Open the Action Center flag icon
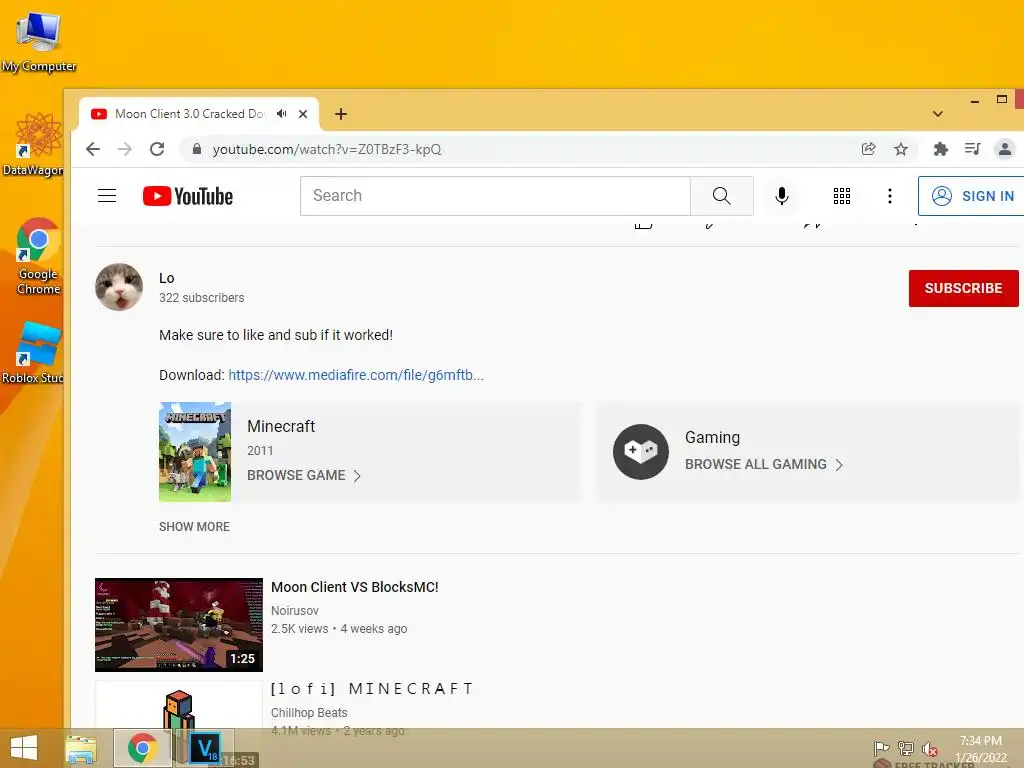The width and height of the screenshot is (1024, 768). 882,748
